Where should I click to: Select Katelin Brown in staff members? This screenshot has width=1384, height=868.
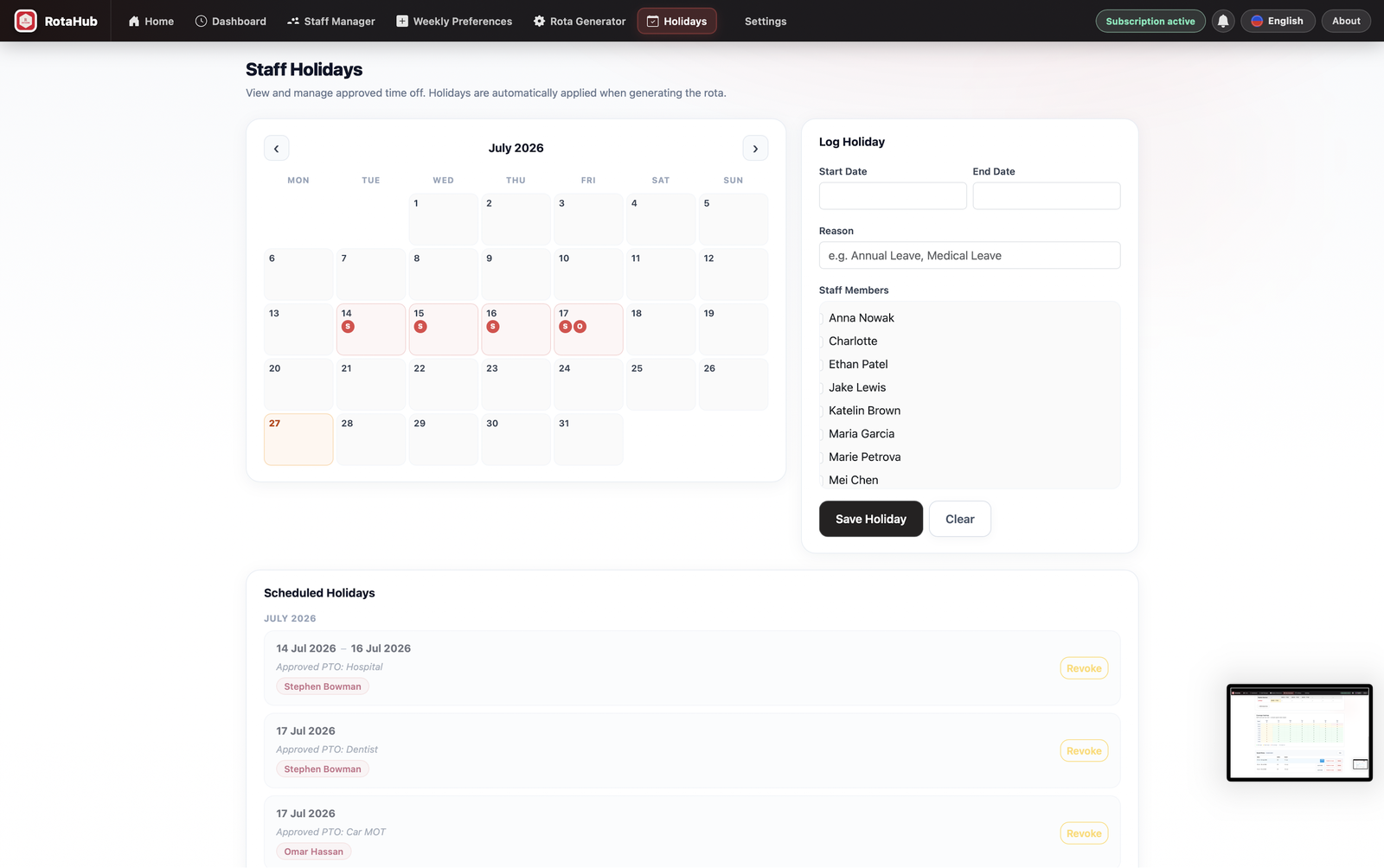point(863,411)
